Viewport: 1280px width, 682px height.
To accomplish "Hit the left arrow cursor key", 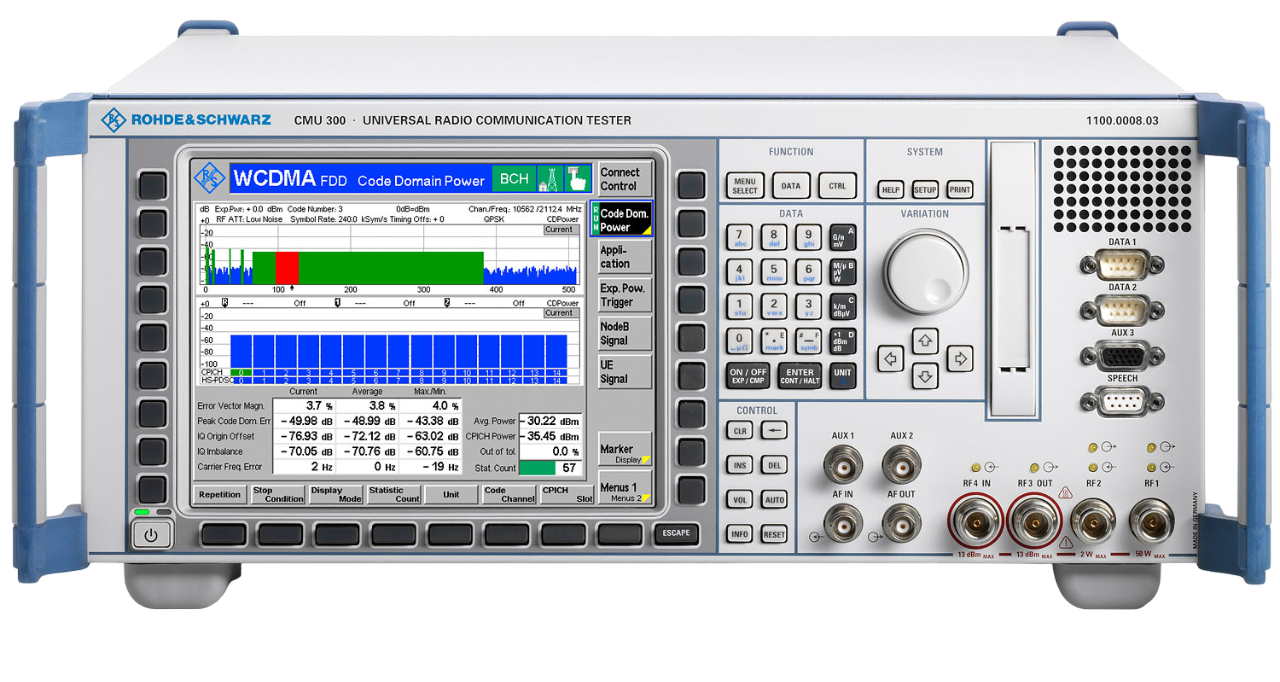I will (890, 358).
